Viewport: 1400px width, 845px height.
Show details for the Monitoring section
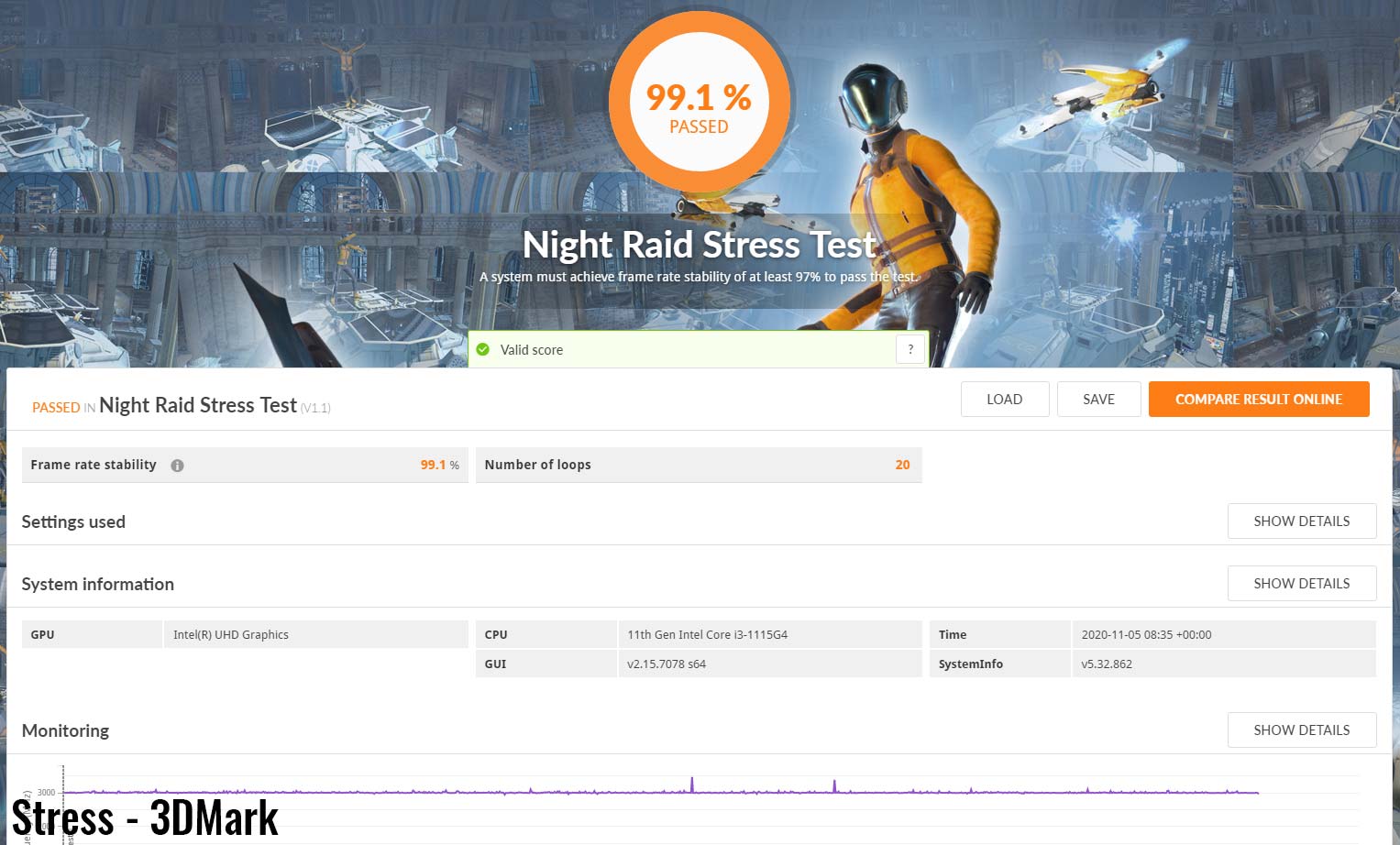tap(1301, 730)
